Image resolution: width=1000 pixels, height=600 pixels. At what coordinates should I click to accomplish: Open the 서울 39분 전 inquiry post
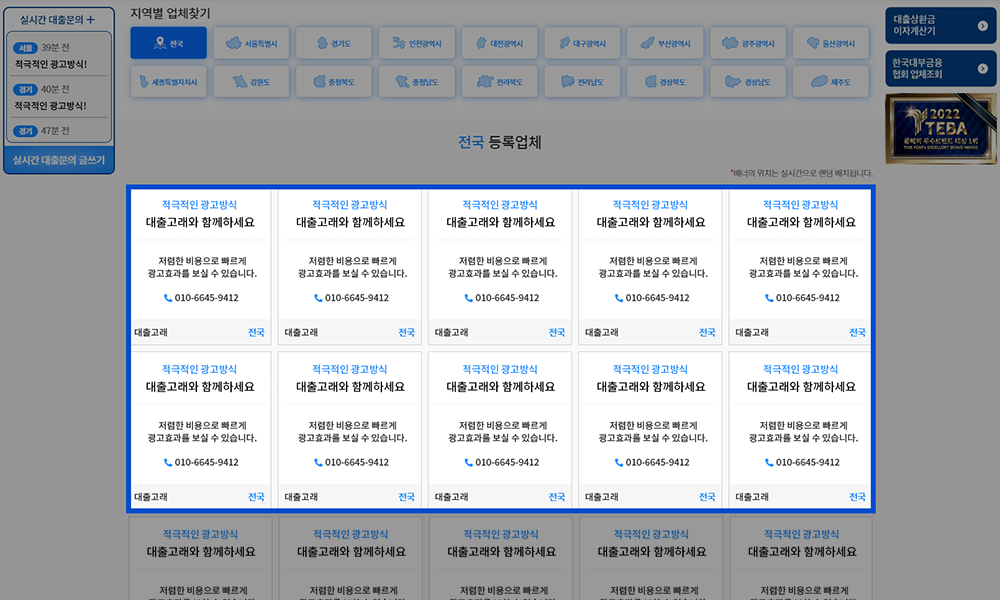(x=59, y=56)
